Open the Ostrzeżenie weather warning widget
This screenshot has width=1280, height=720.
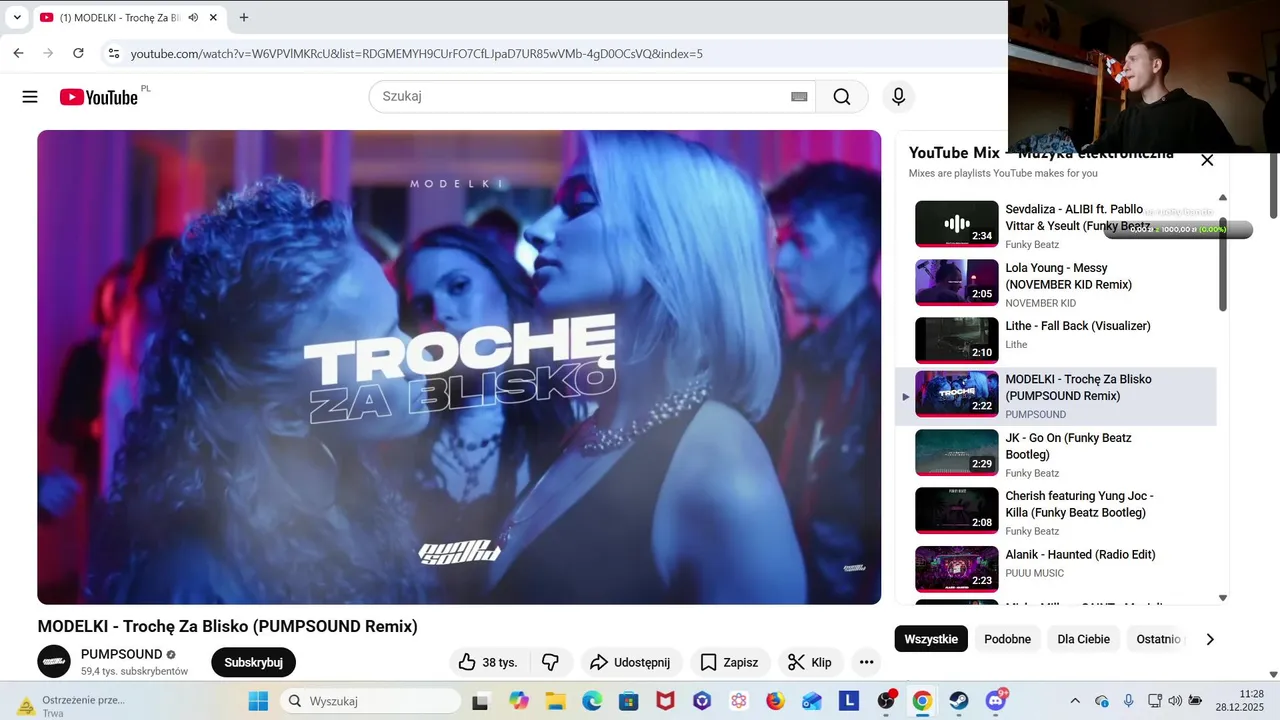(x=72, y=706)
